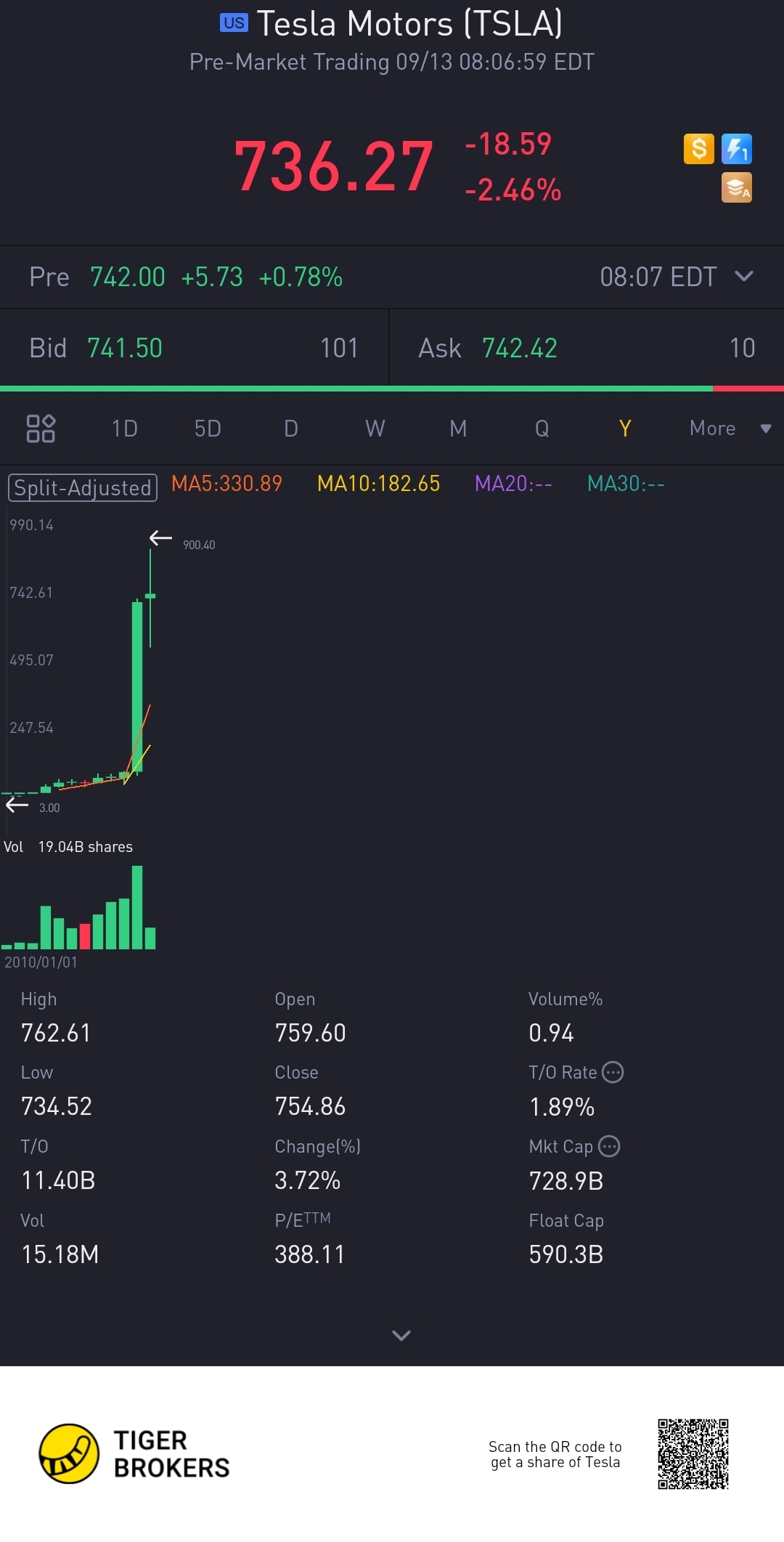Select the M monthly chart tab

tap(458, 429)
